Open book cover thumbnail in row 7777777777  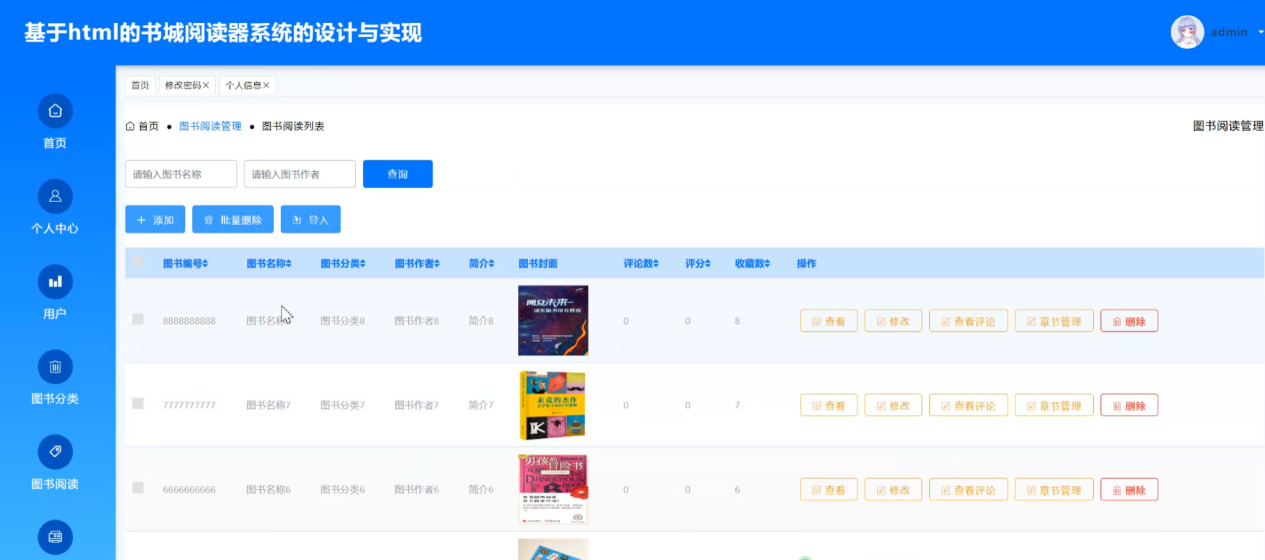[x=553, y=405]
